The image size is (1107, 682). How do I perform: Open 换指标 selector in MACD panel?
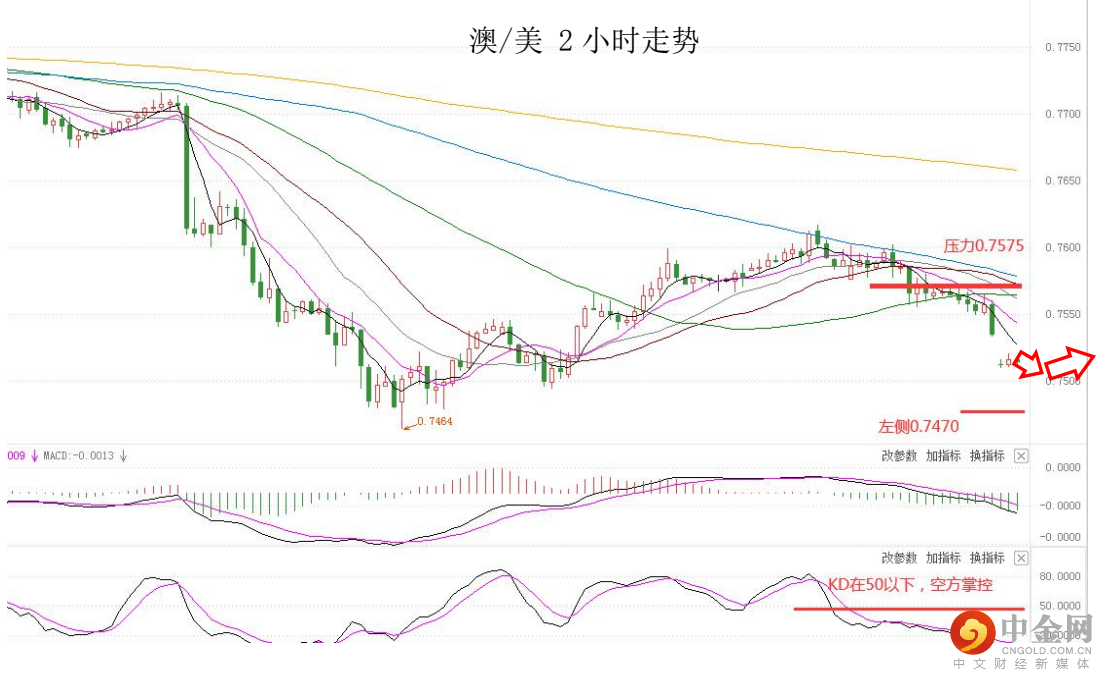987,456
